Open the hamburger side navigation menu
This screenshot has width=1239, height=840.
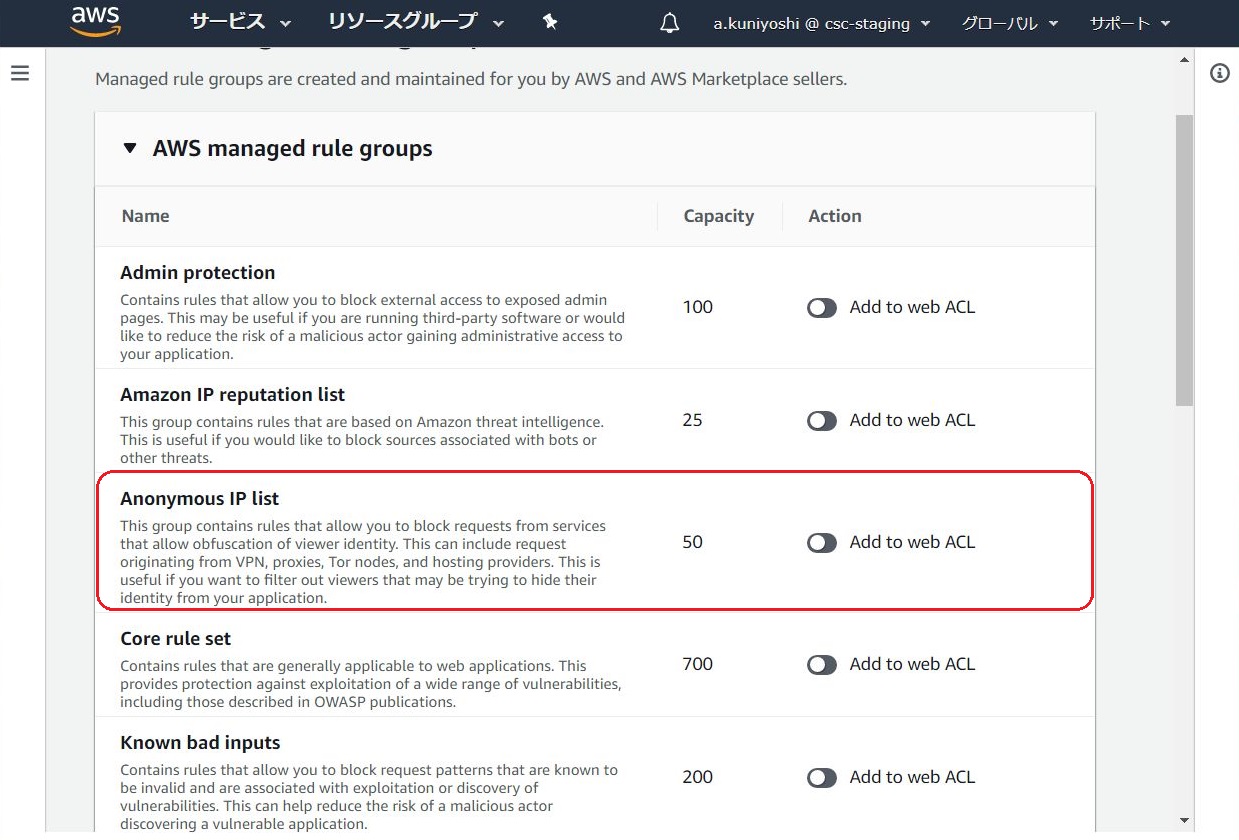pos(20,73)
